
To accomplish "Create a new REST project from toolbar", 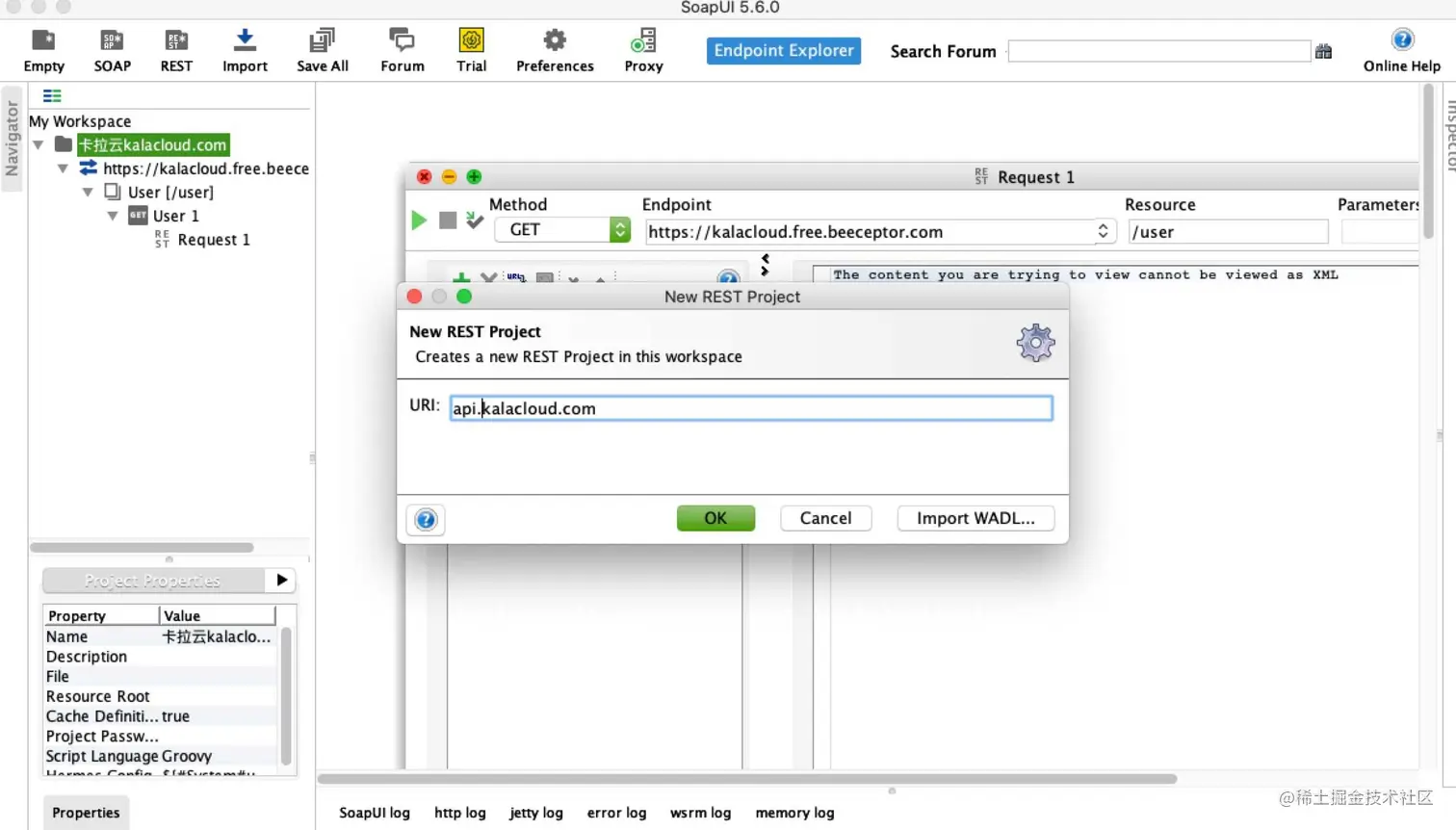I will 176,50.
